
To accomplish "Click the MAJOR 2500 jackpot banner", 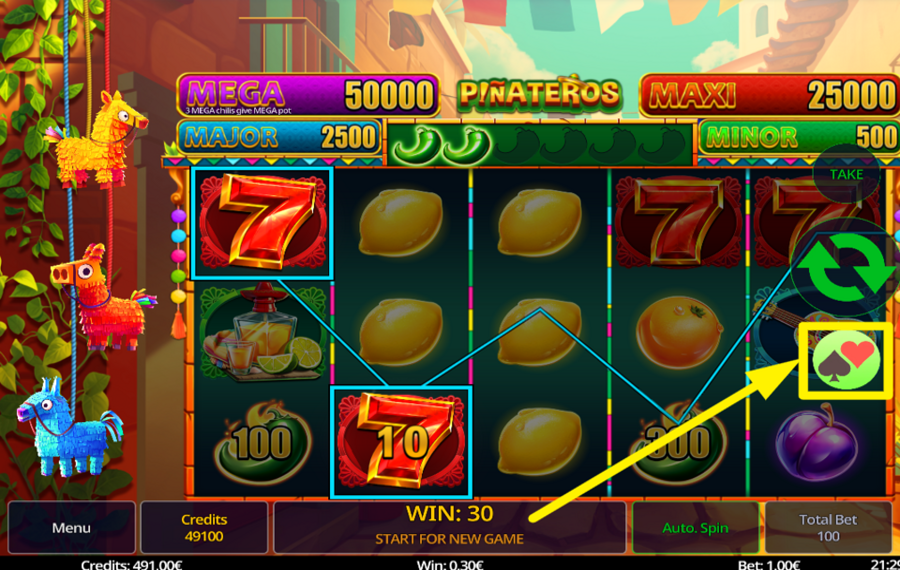I will click(x=280, y=137).
